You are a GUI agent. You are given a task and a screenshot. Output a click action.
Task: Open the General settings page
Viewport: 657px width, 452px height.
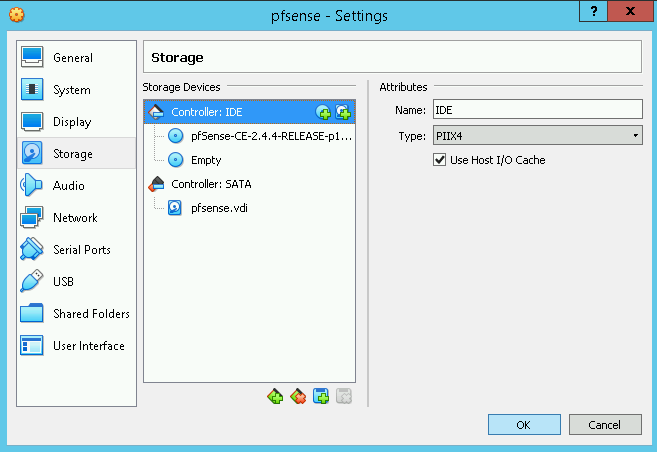(72, 58)
